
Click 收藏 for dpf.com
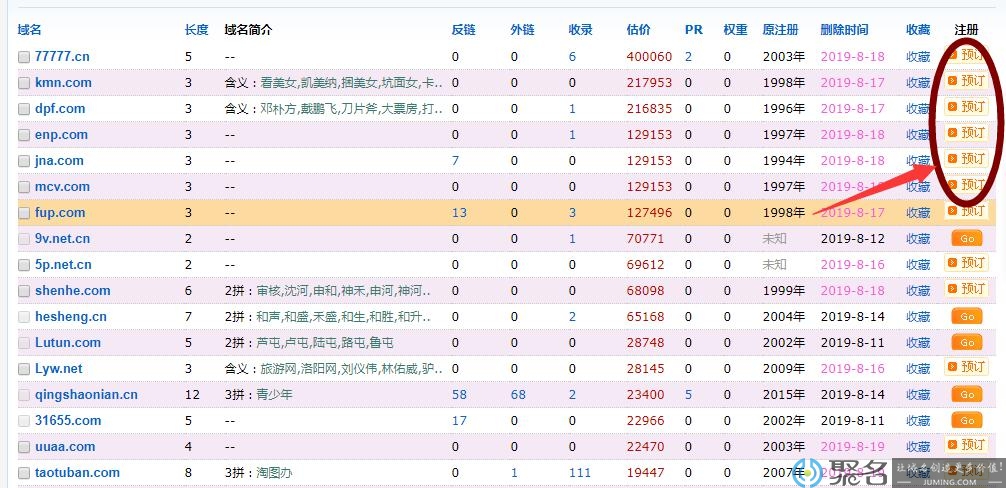coord(918,108)
